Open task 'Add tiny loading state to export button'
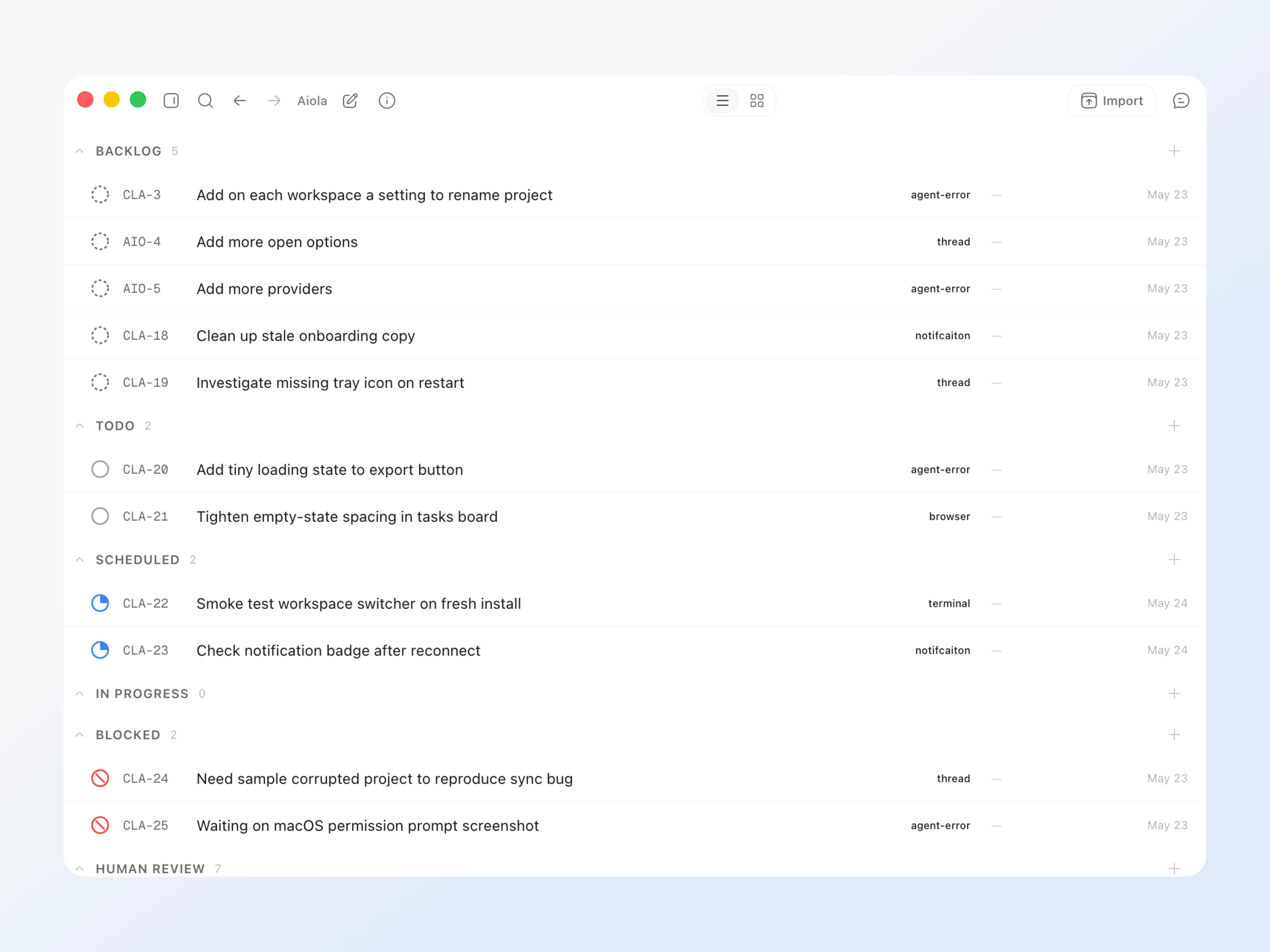This screenshot has width=1270, height=952. click(x=330, y=470)
